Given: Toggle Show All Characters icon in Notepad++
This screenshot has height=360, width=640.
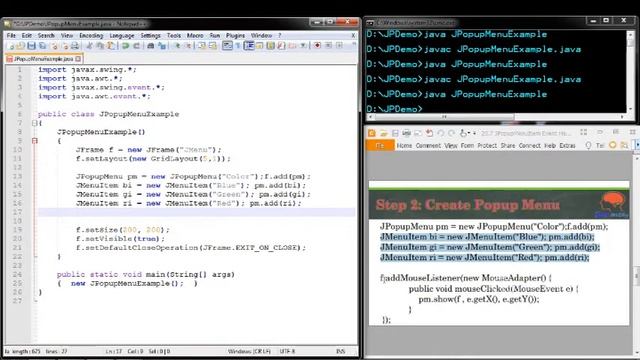Looking at the screenshot, I should click(238, 46).
